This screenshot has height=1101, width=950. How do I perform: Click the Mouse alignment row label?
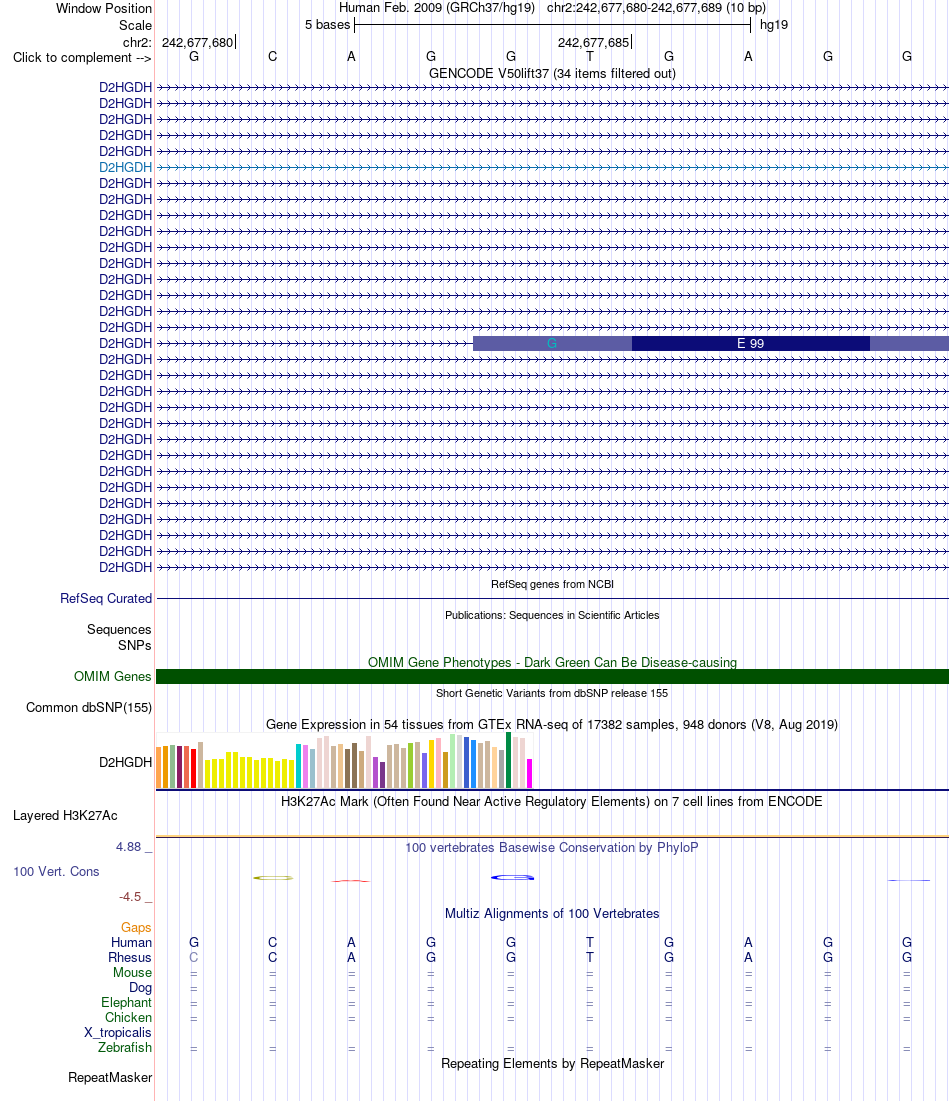pyautogui.click(x=133, y=973)
